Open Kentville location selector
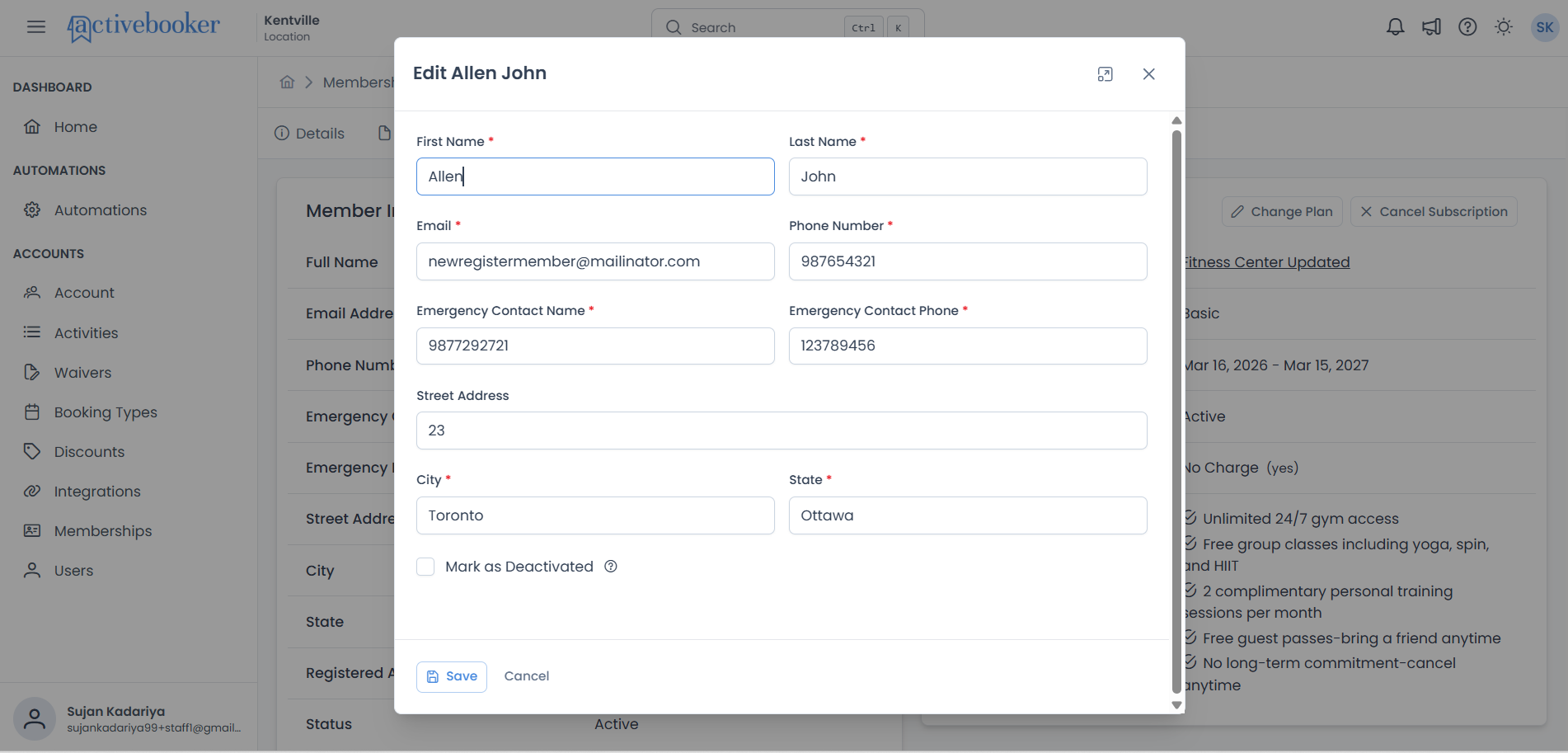The image size is (1568, 753). tap(292, 27)
